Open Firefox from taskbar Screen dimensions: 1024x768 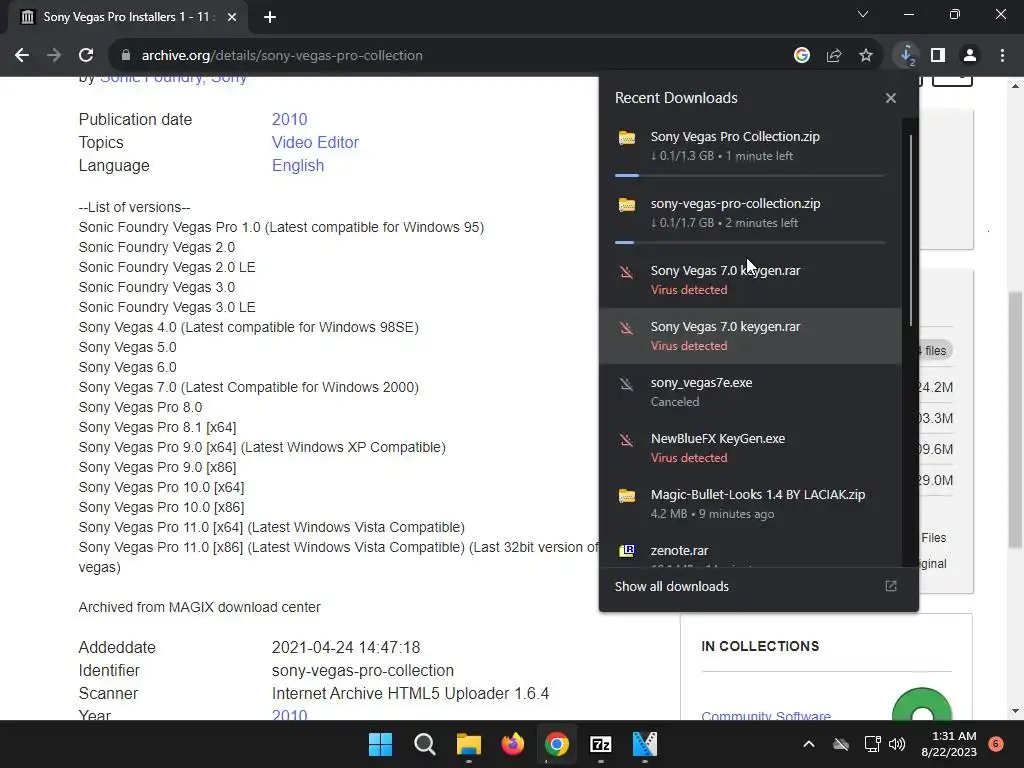[513, 744]
